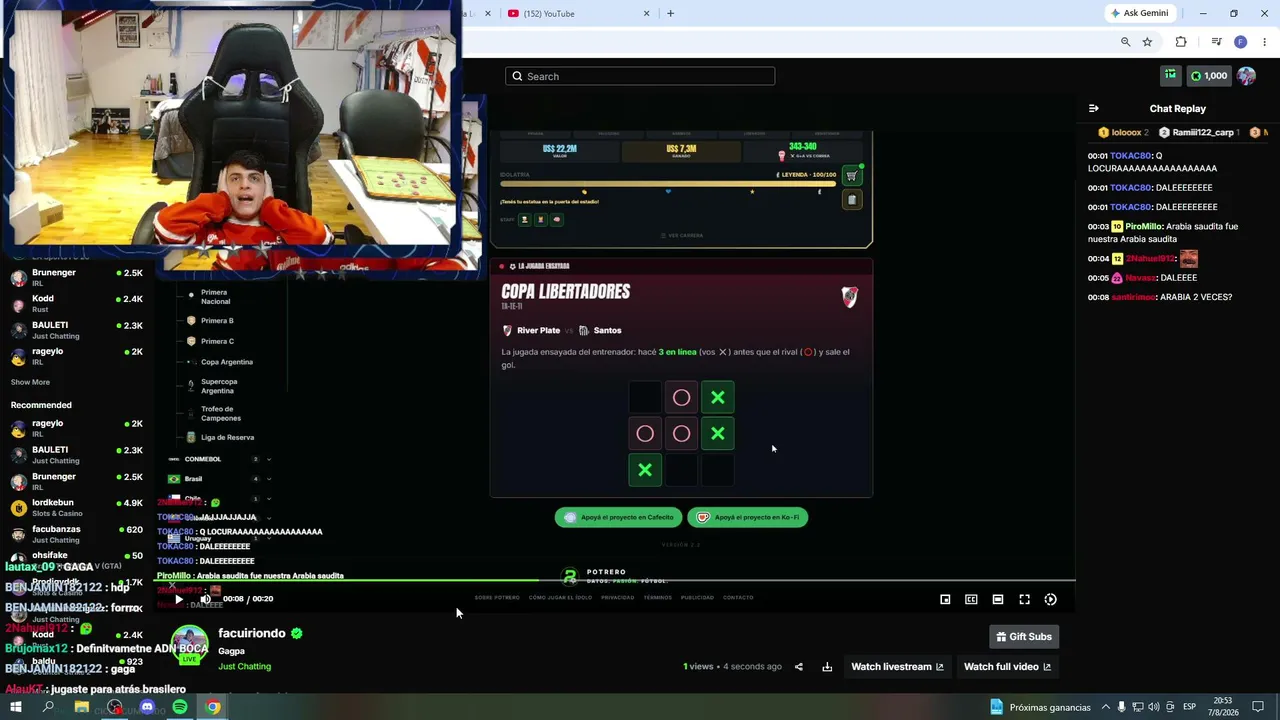The image size is (1280, 720).
Task: Expand the CONMEBOL section
Action: [x=220, y=459]
